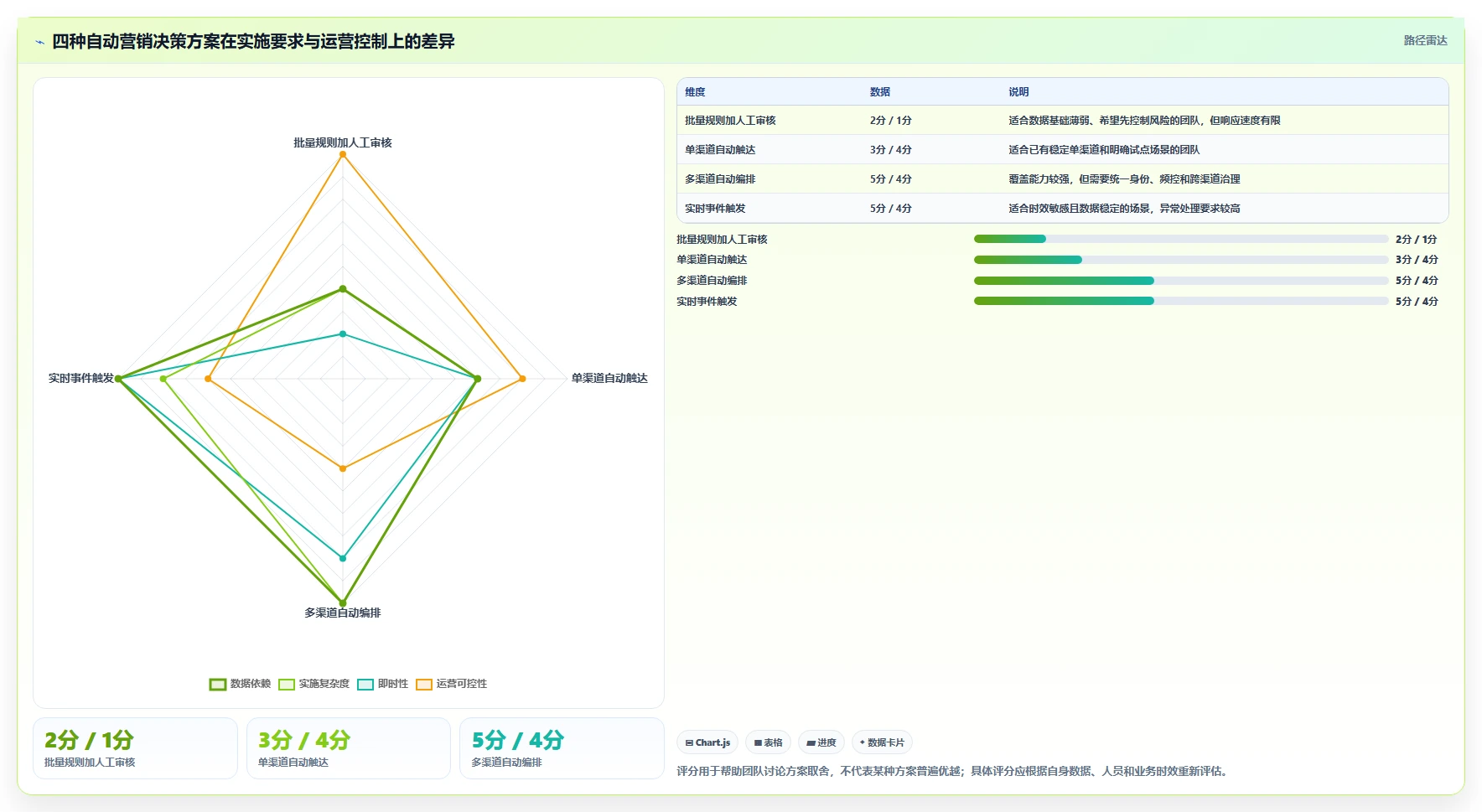1482x812 pixels.
Task: Click 5分 / 4分 in table's 实时事件触发 row
Action: 890,209
